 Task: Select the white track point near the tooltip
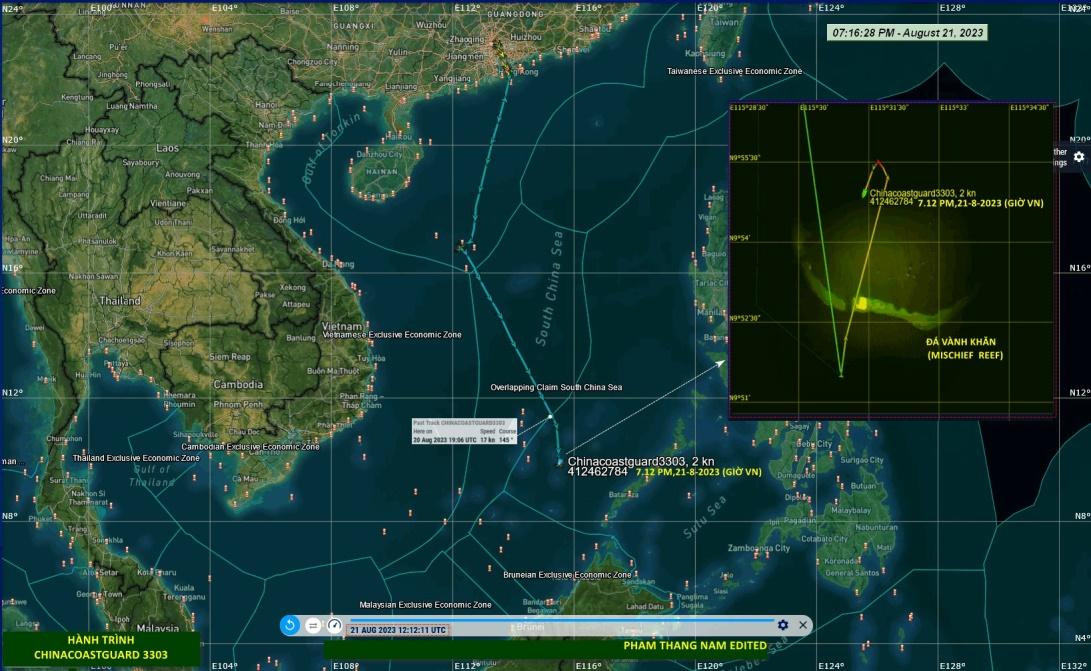coord(550,417)
